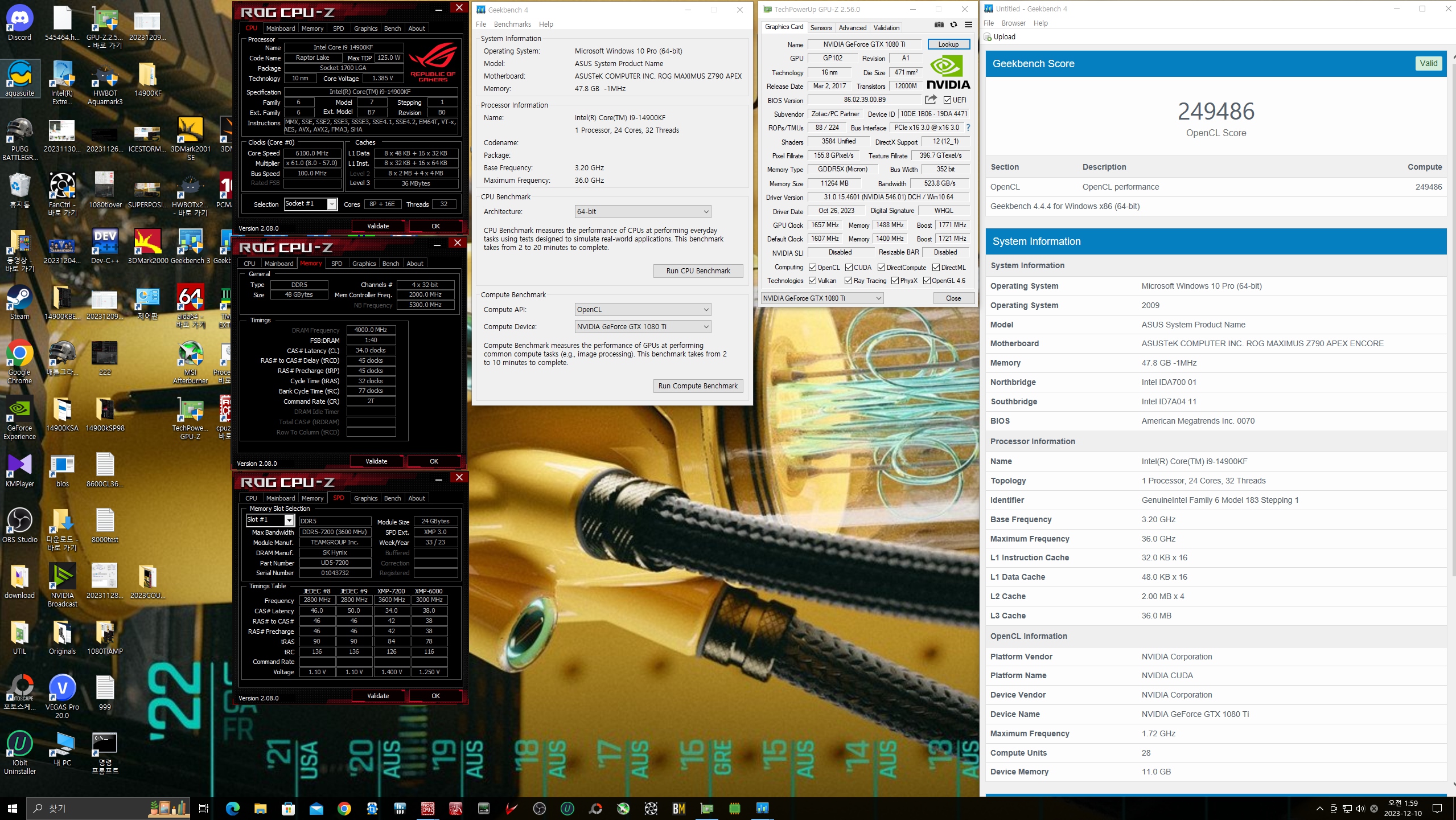Click Bus Interface question mark help icon

click(968, 128)
